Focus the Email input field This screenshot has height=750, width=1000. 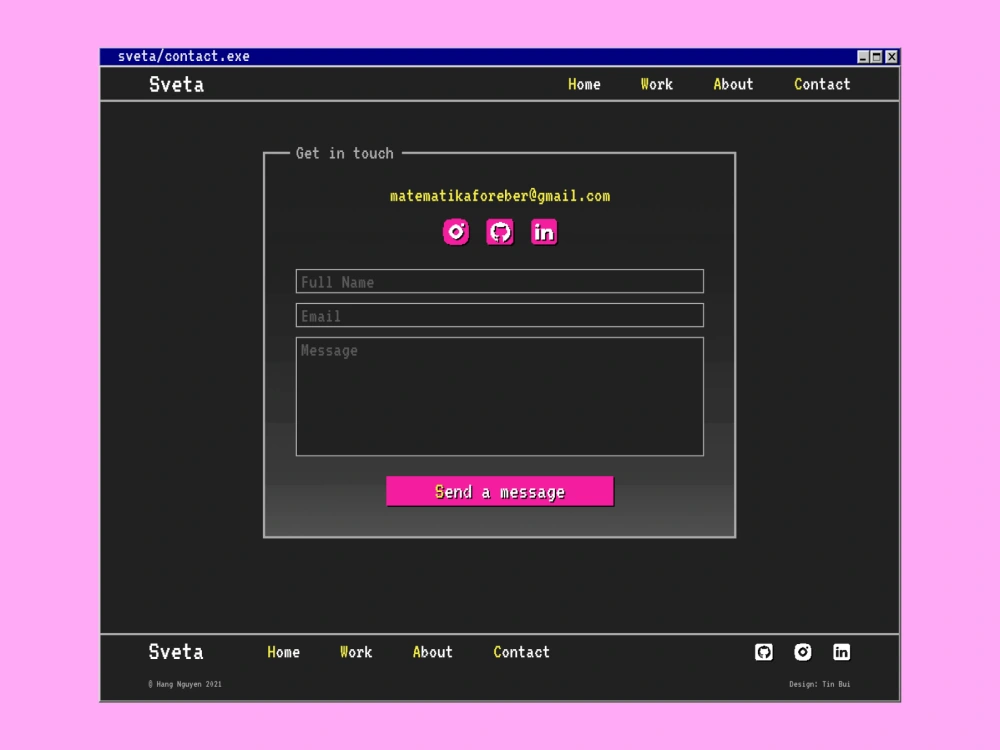(x=500, y=315)
